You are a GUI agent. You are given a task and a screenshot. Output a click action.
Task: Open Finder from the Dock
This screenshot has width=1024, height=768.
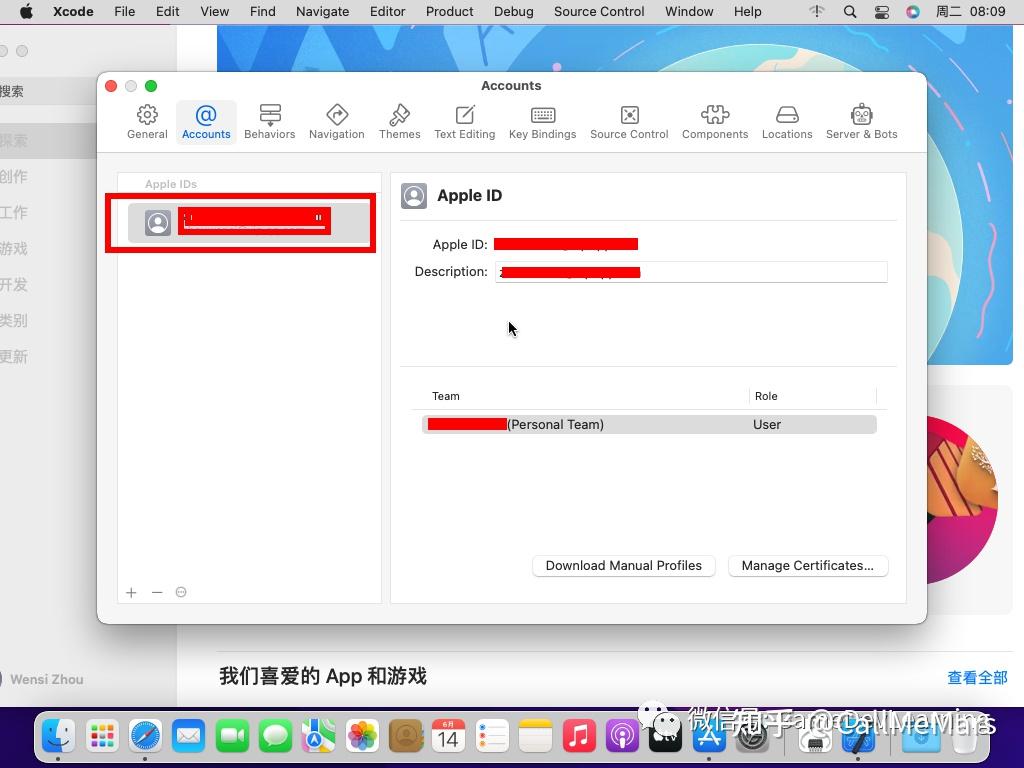tap(59, 736)
